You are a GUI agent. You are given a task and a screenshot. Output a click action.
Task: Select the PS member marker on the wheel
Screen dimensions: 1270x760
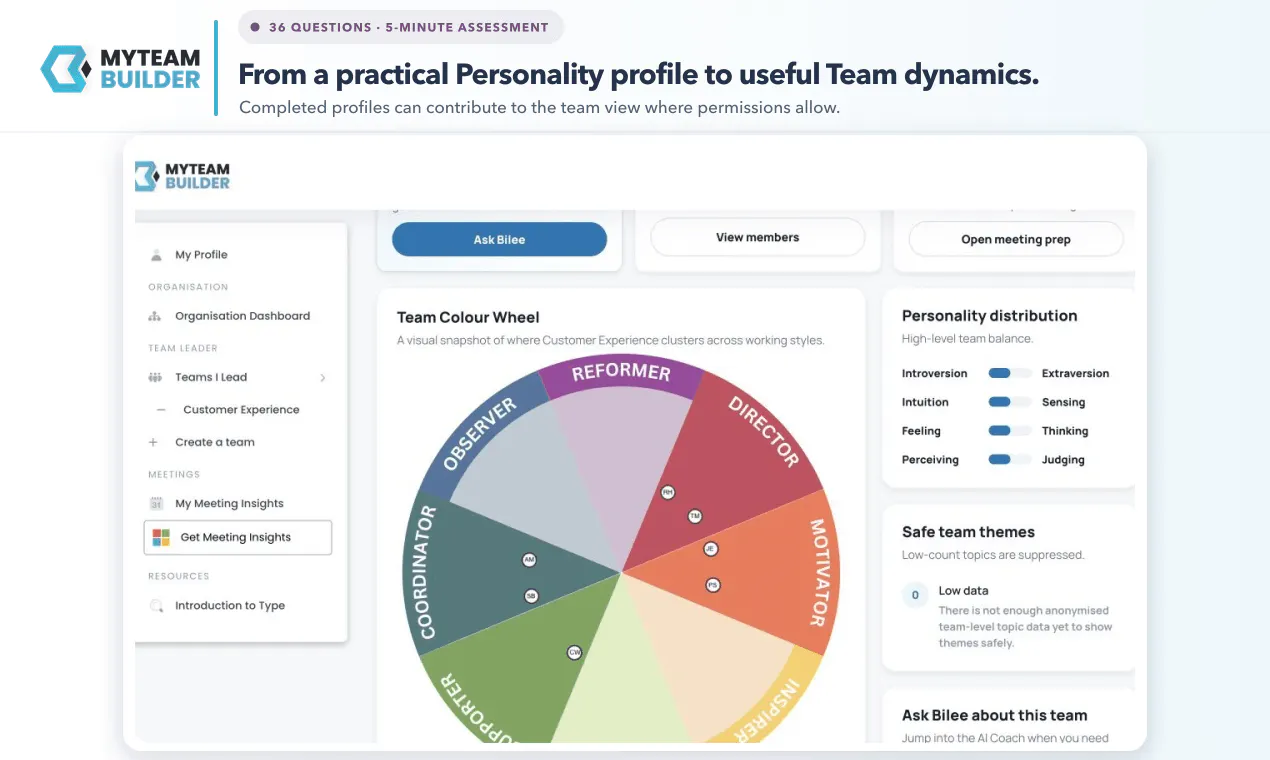(x=713, y=585)
